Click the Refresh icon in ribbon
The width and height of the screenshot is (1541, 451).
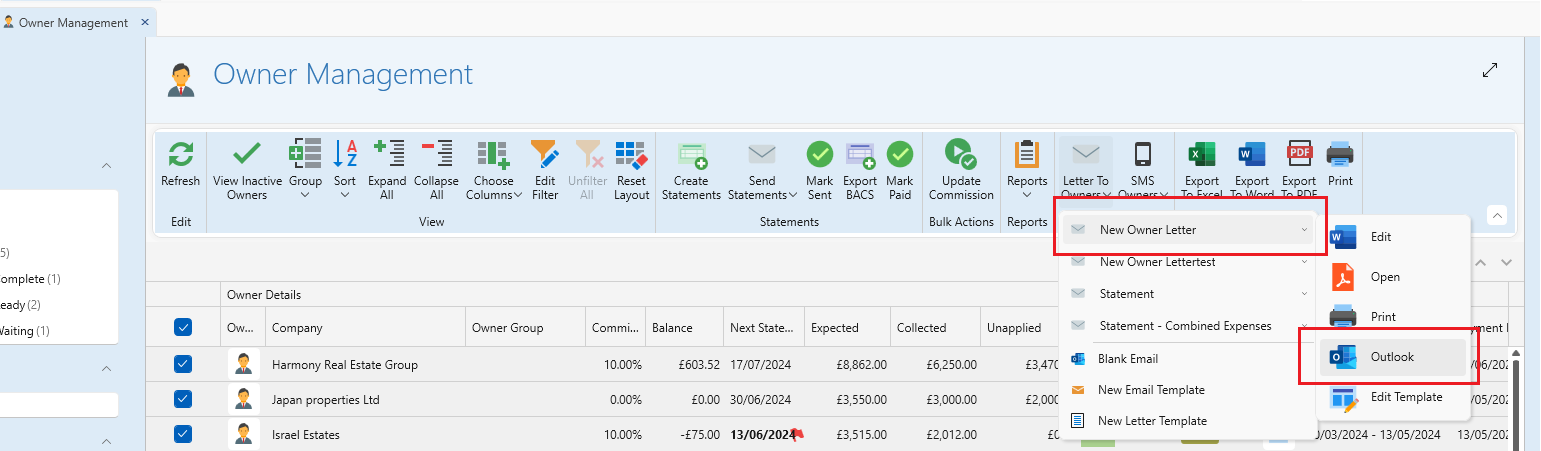[181, 154]
